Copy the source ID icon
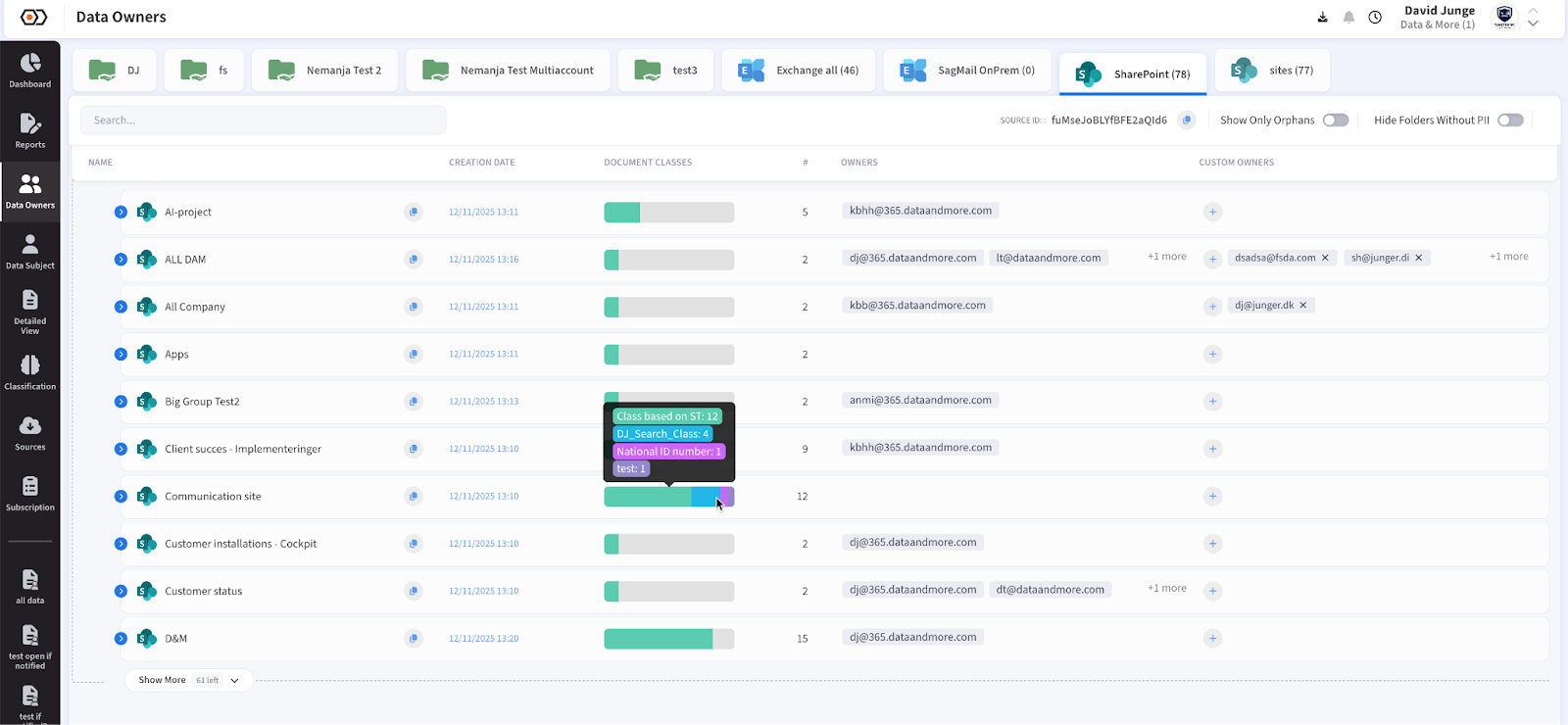 (x=1187, y=121)
